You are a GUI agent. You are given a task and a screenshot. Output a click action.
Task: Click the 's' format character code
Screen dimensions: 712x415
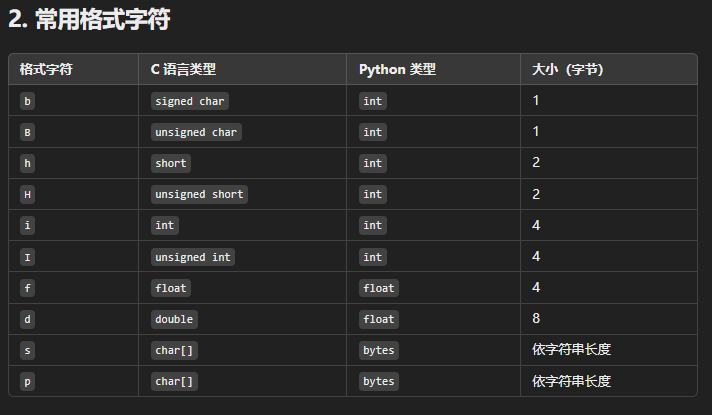tap(27, 351)
